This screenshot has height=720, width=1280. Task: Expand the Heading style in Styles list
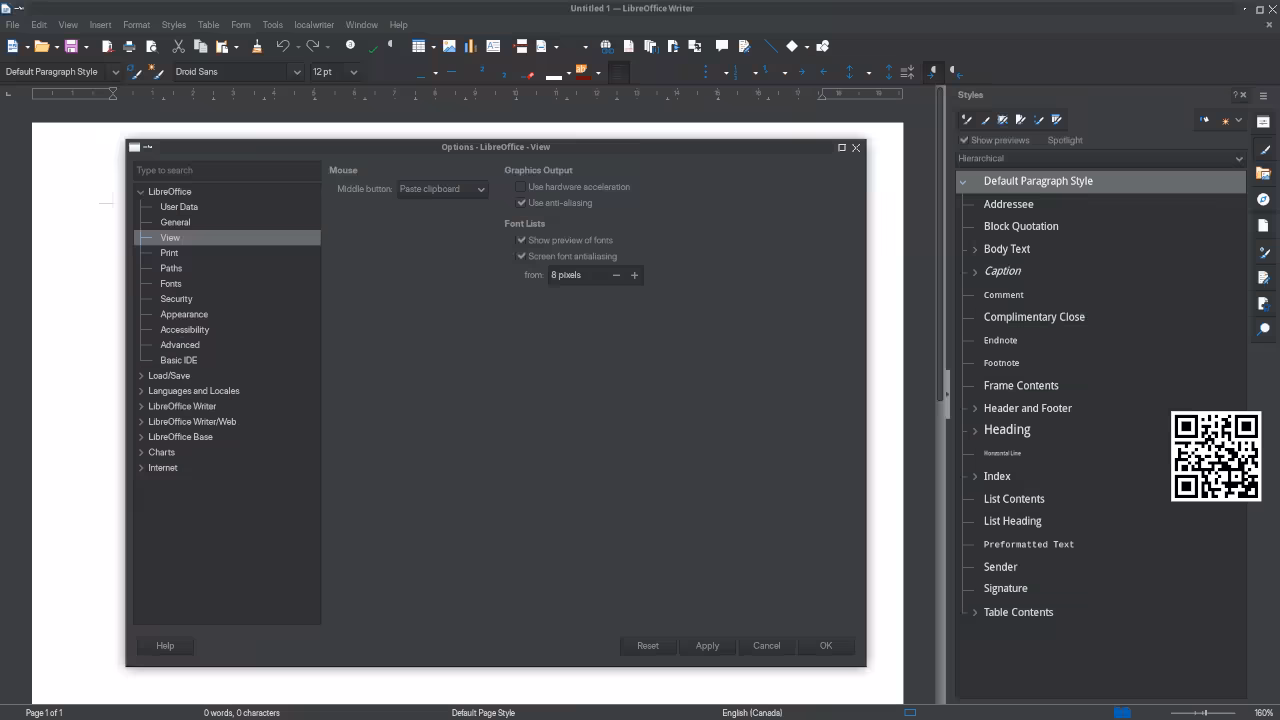[x=975, y=431]
